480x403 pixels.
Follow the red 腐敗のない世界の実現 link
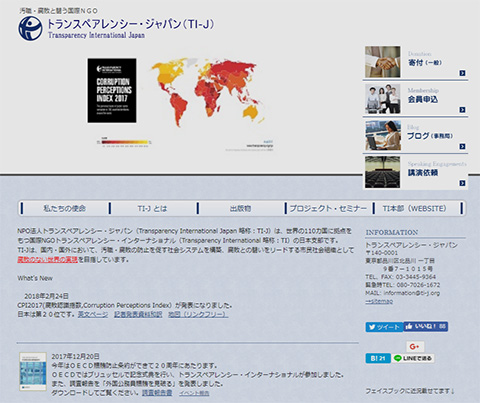[47, 259]
